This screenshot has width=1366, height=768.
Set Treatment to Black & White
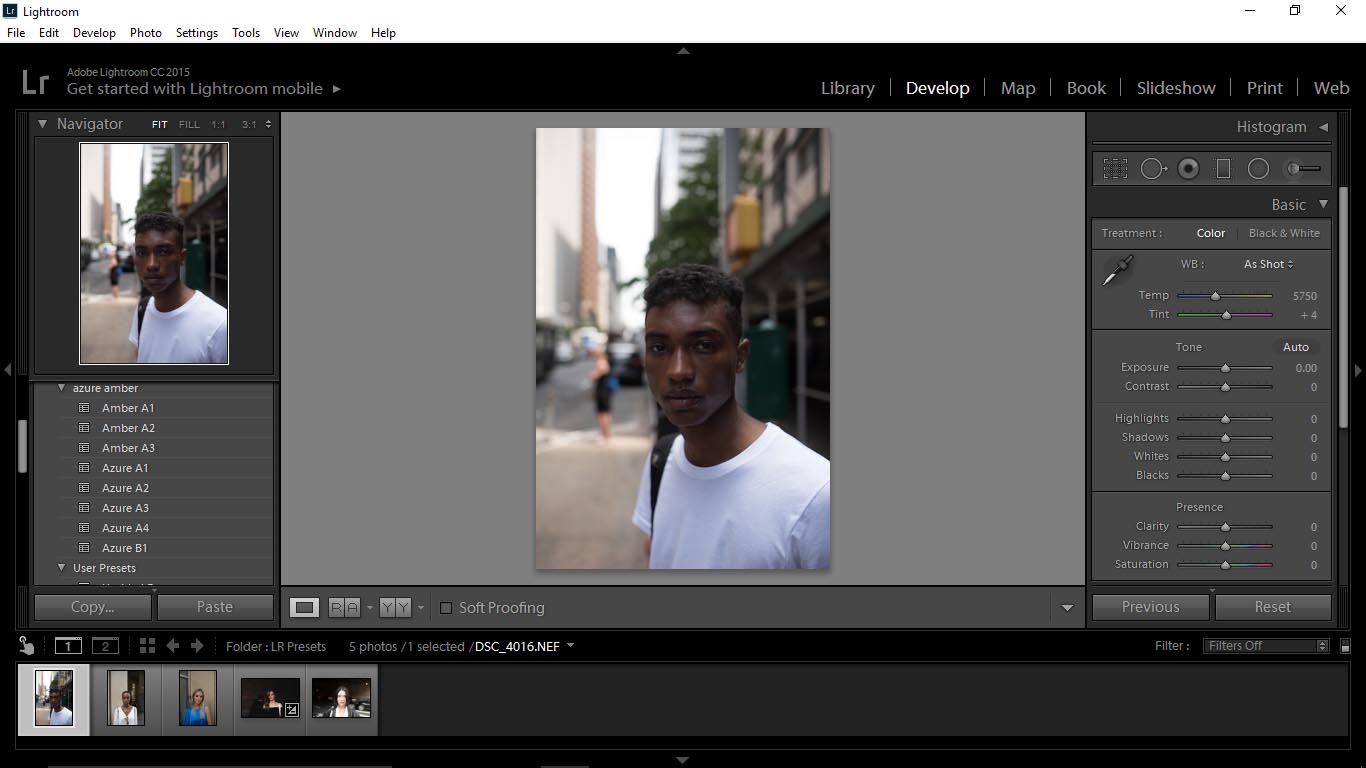point(1284,233)
